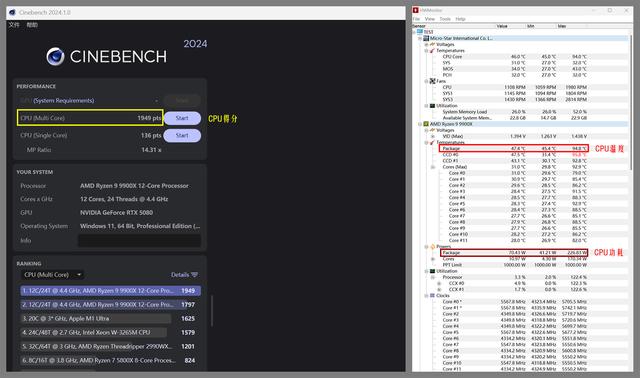
Task: Select the Apple M1 Ultra ranking entry
Action: (110, 318)
